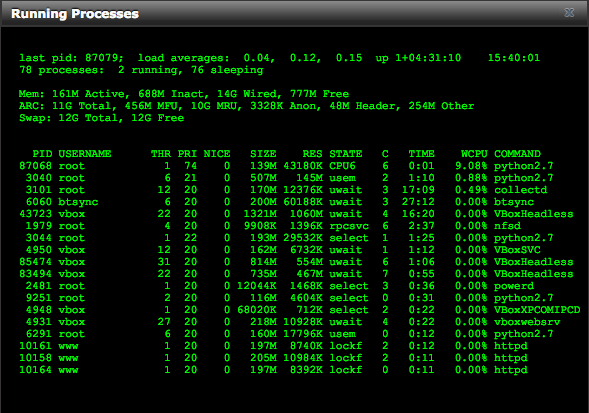The image size is (589, 413).
Task: Click the THR column header
Action: pos(161,154)
